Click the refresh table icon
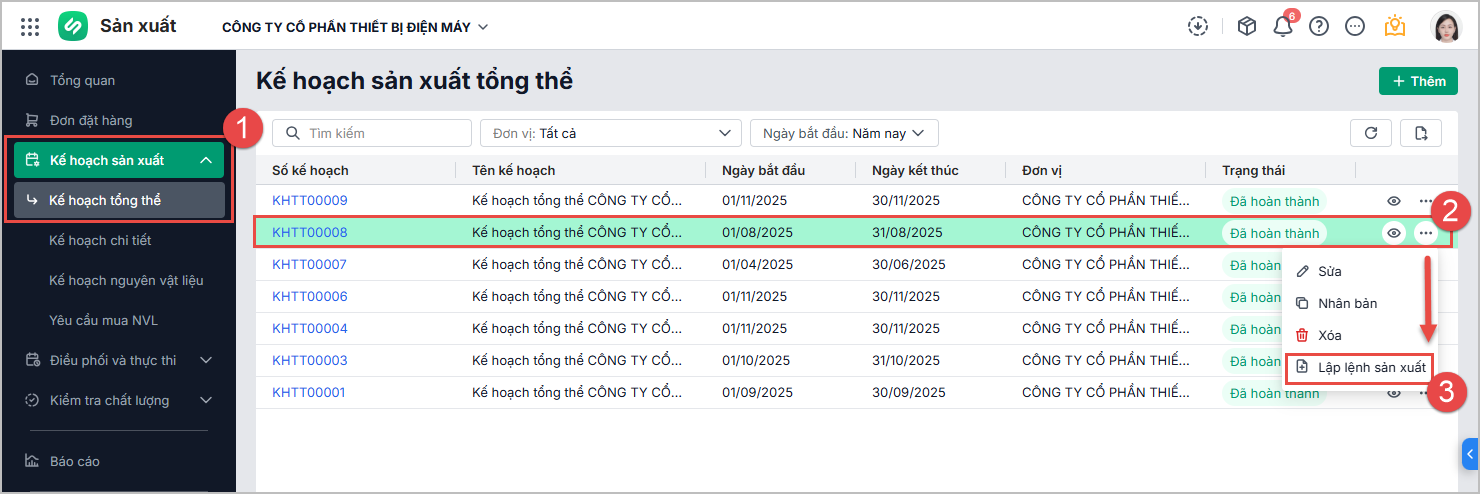The image size is (1480, 494). [x=1371, y=133]
